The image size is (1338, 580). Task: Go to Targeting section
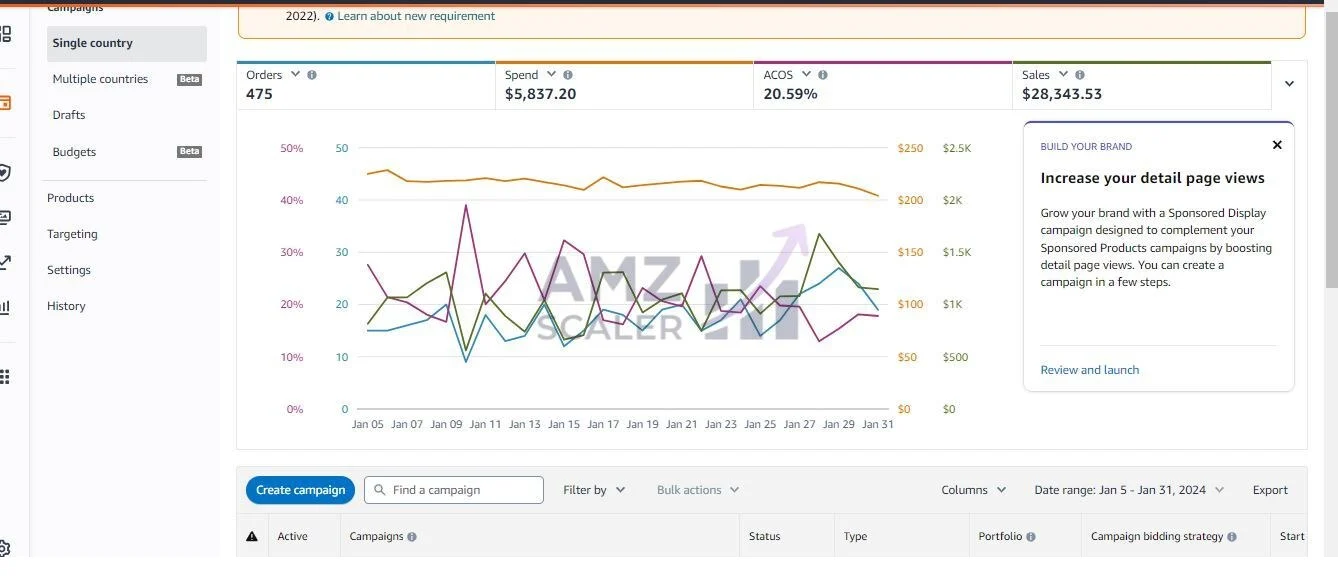click(x=72, y=234)
